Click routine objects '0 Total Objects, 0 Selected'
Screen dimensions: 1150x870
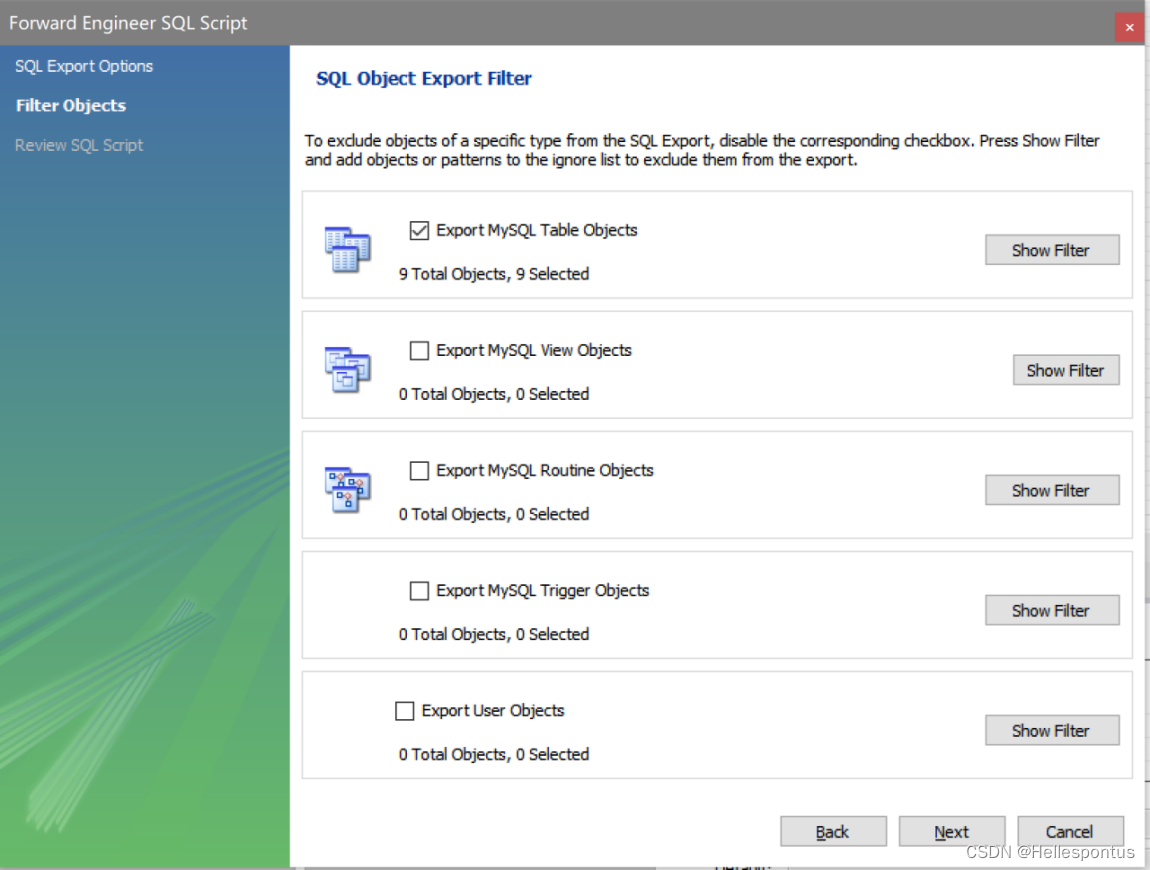coord(494,515)
